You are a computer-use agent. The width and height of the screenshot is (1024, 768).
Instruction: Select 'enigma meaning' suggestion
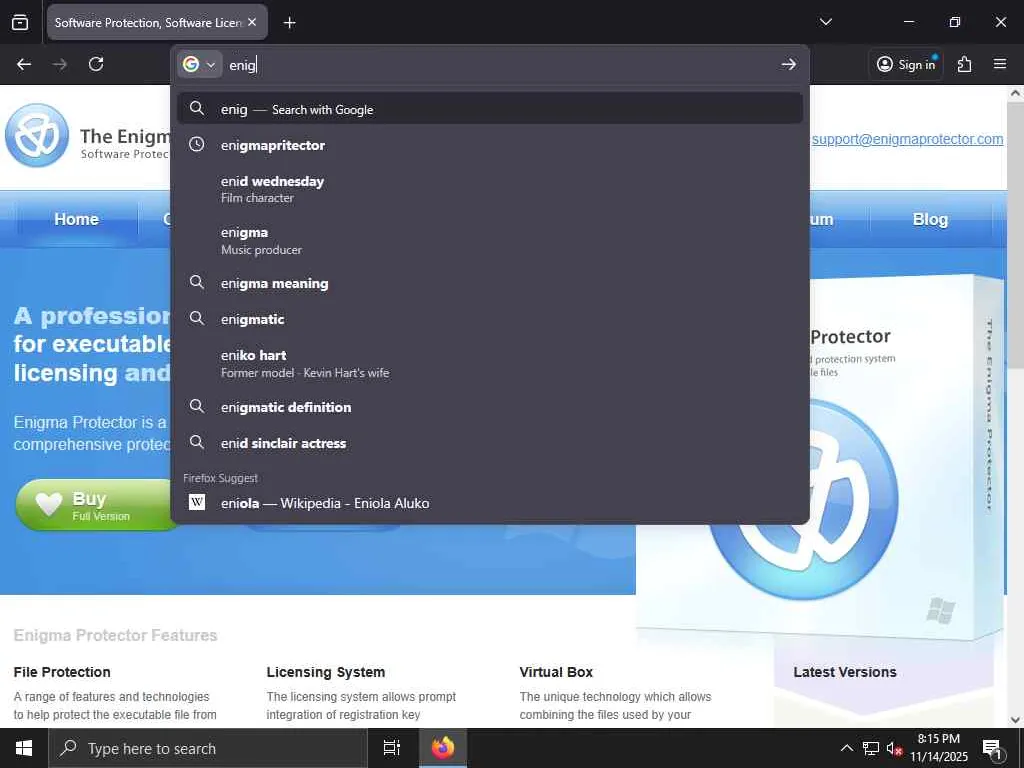tap(490, 283)
